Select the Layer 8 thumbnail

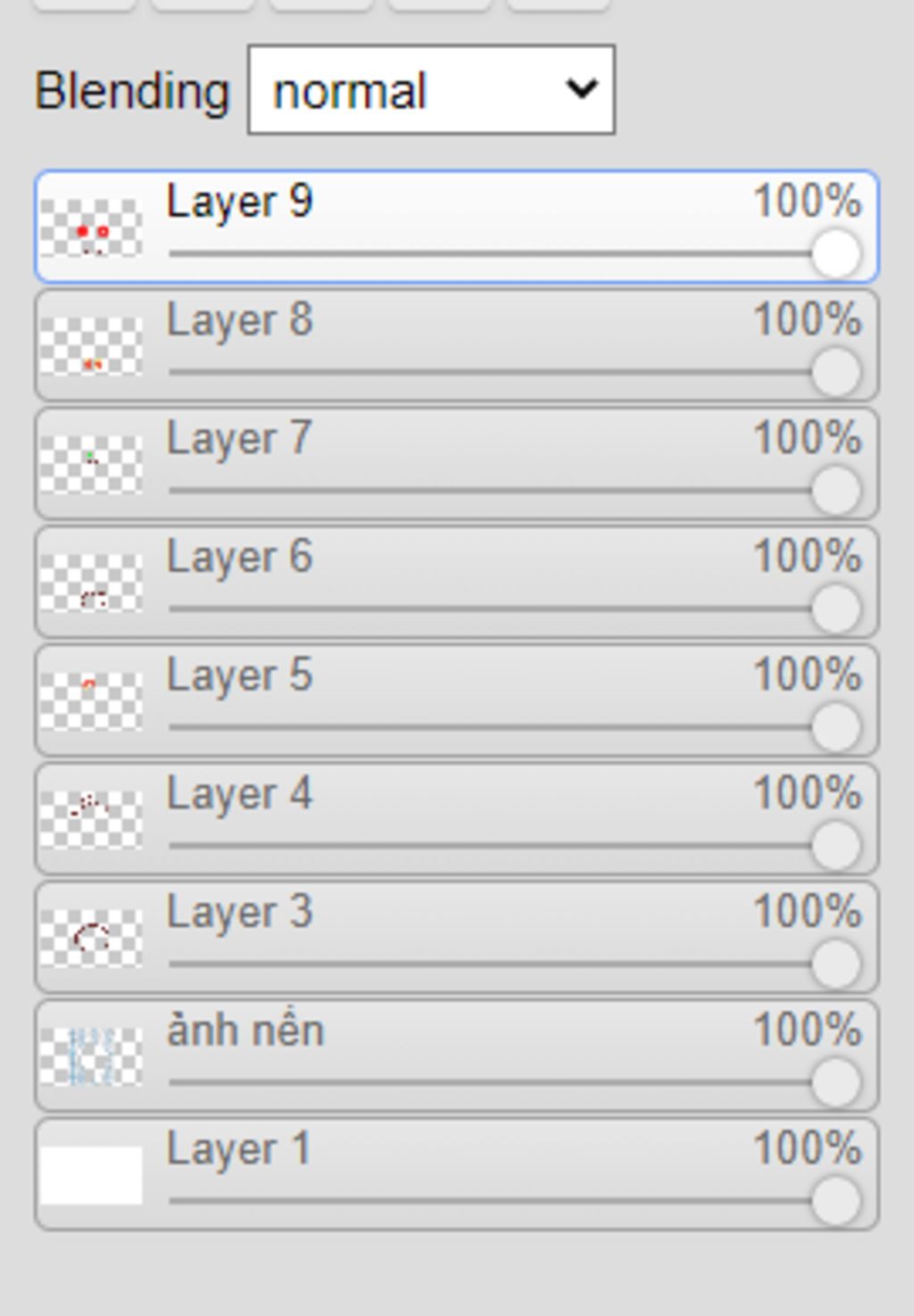tap(91, 346)
